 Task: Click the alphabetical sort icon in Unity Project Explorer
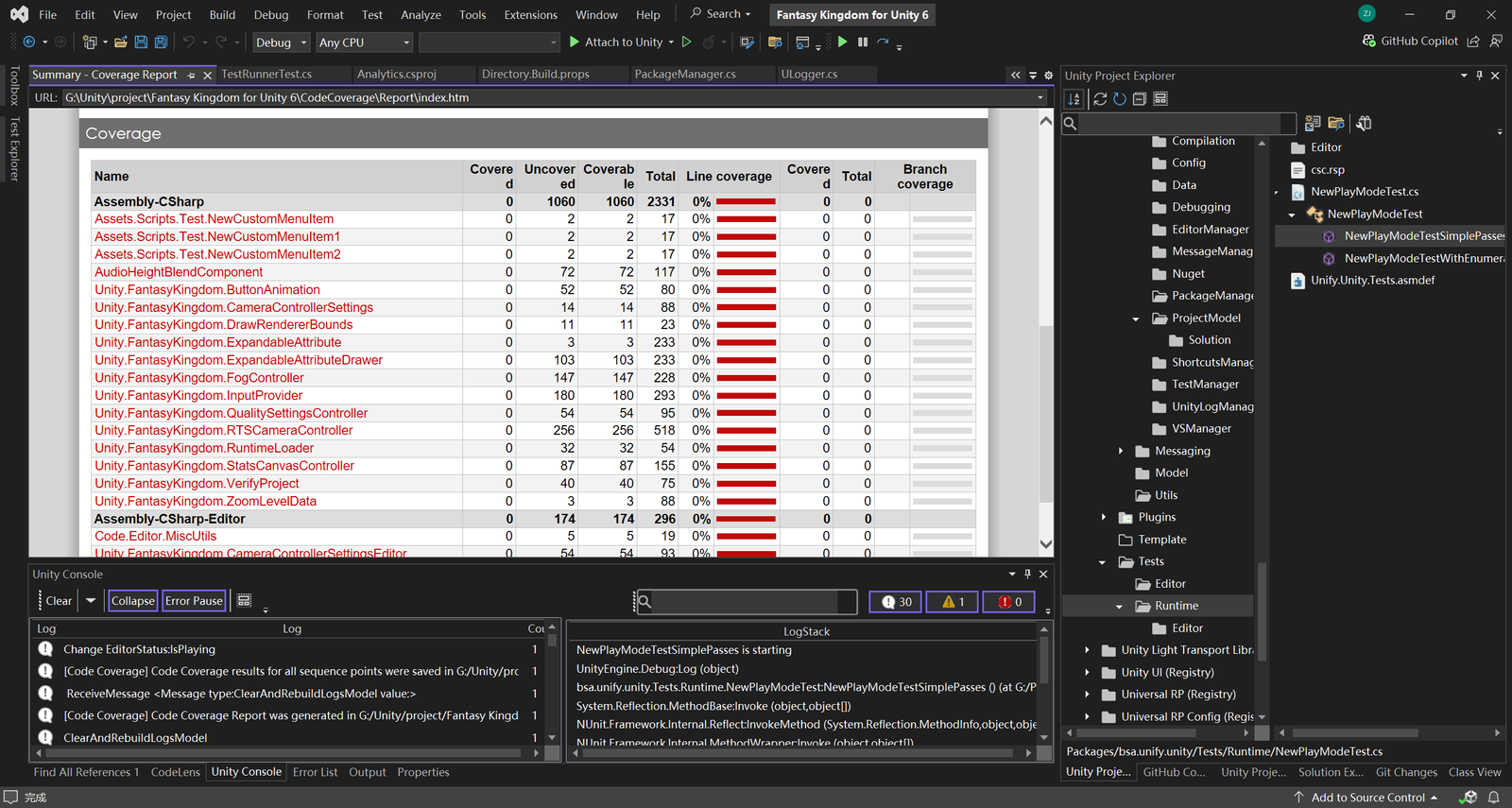click(x=1074, y=99)
